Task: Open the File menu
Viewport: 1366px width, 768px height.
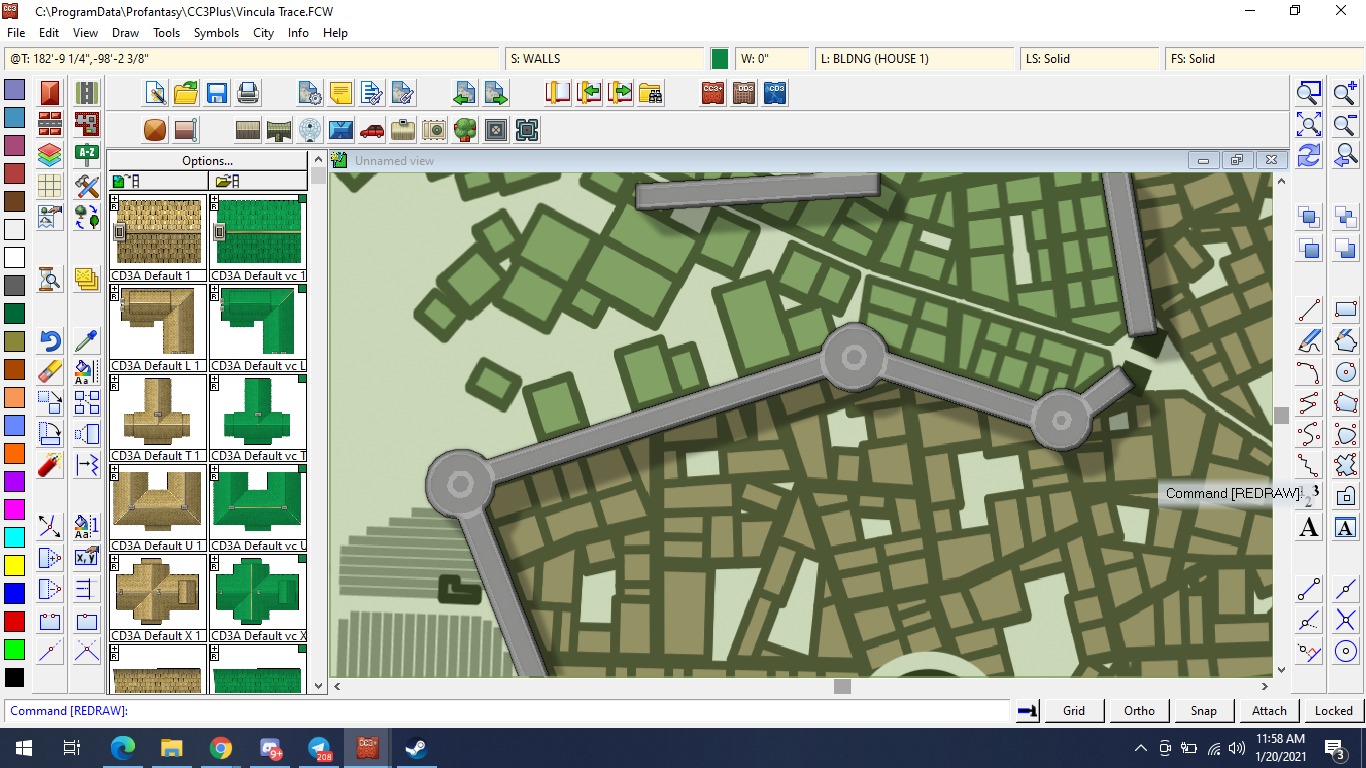Action: point(16,33)
